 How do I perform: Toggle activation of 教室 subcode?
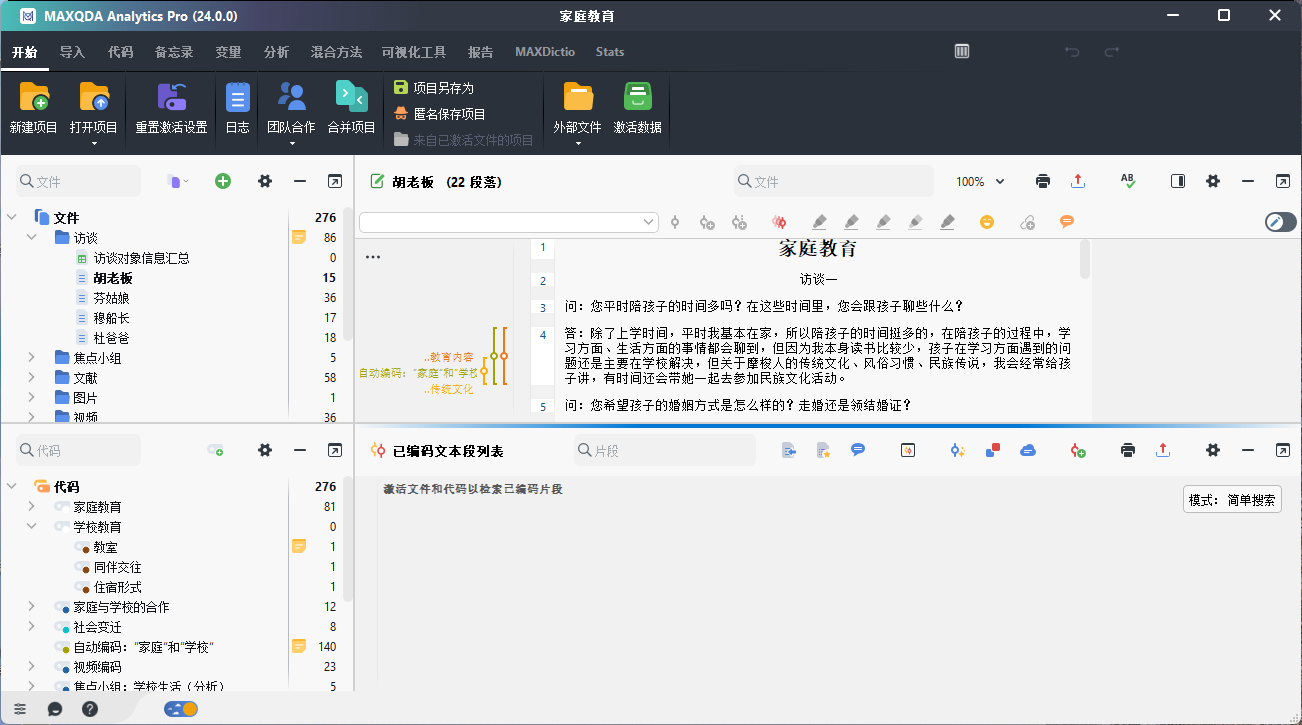pyautogui.click(x=83, y=547)
